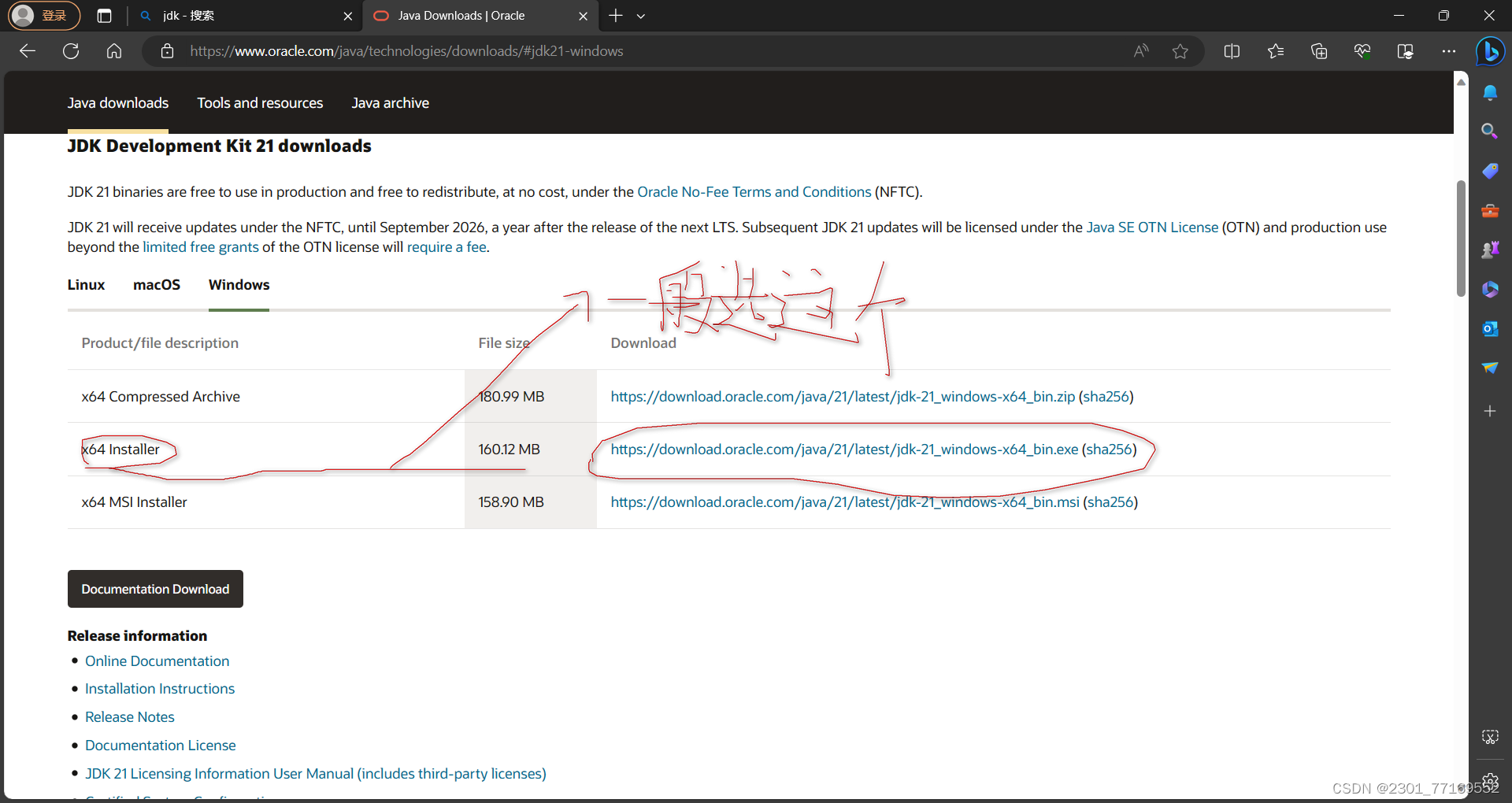
Task: Open sidebar Outlook icon
Action: click(1490, 328)
